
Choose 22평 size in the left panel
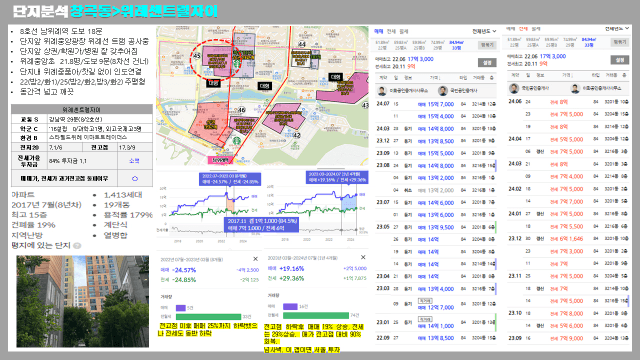[x=382, y=45]
